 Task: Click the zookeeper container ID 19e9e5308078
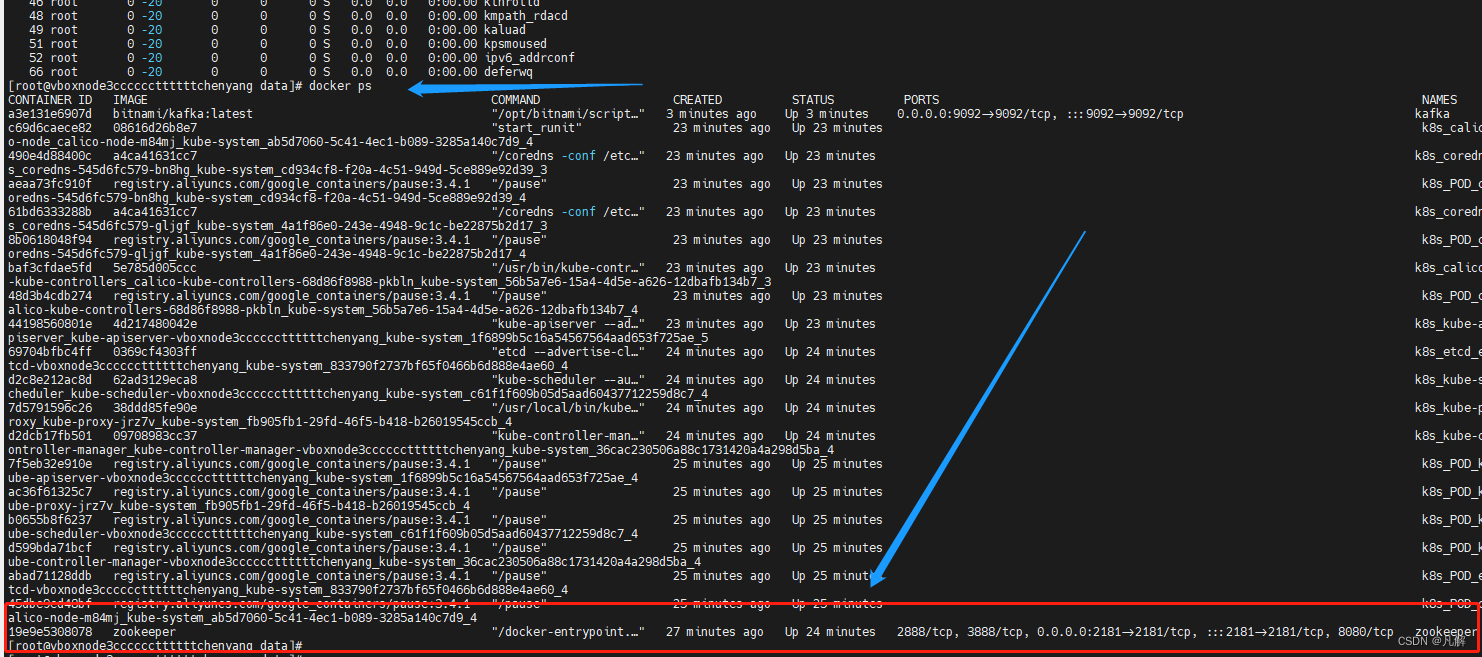49,632
